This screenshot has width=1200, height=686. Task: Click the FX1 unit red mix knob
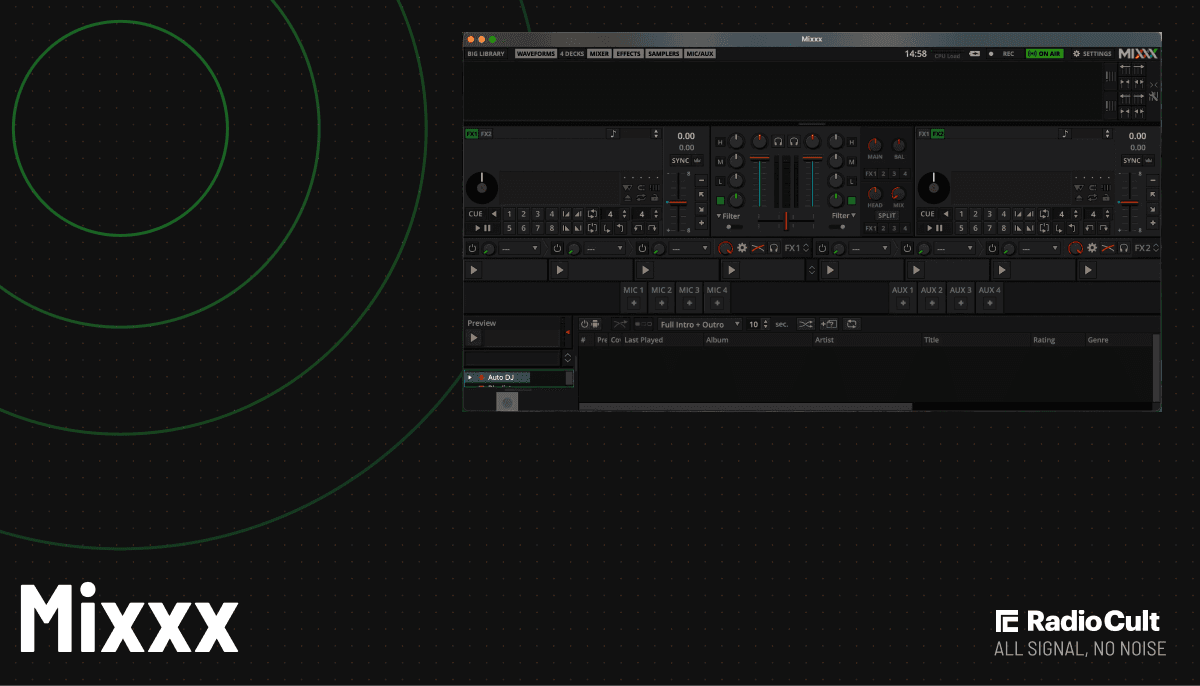pyautogui.click(x=725, y=247)
